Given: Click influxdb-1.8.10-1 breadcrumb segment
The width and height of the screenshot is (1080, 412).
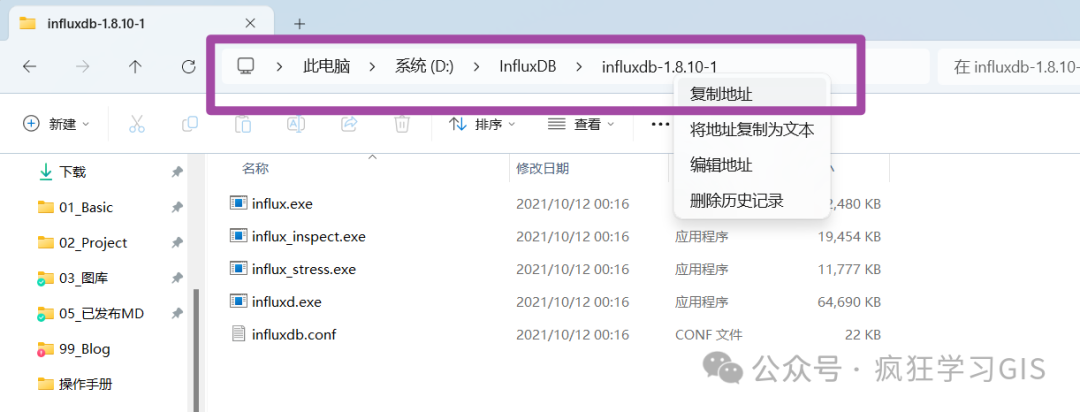Looking at the screenshot, I should point(660,67).
